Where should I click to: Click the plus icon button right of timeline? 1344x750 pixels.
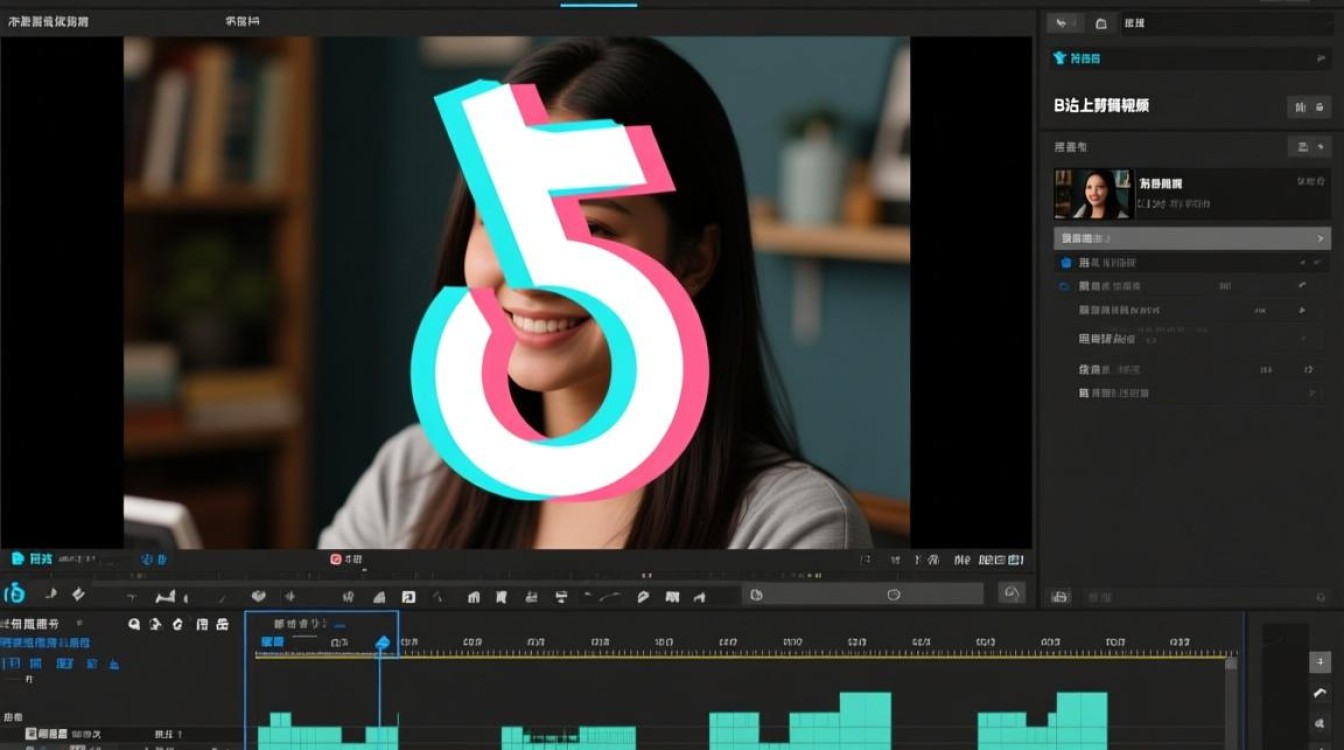(1320, 661)
